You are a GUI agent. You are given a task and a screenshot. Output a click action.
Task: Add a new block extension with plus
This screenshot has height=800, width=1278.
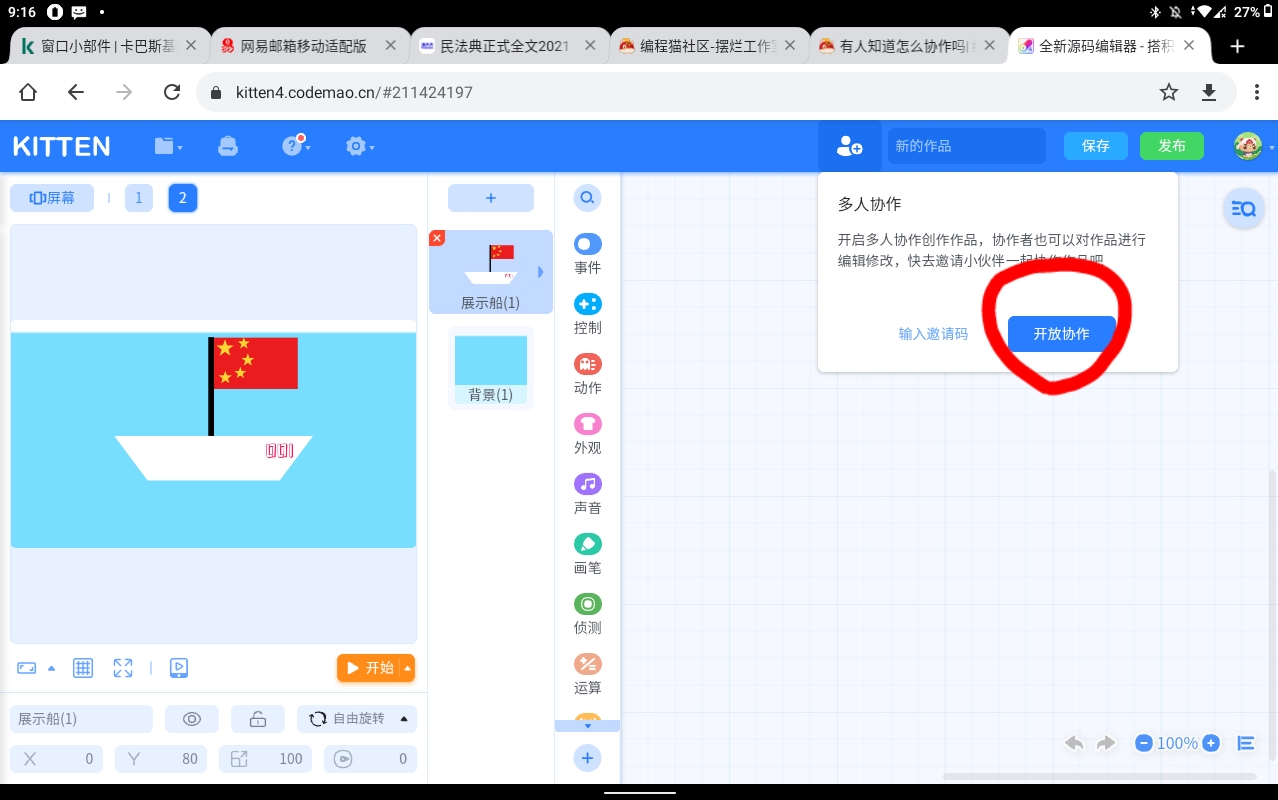[x=587, y=758]
